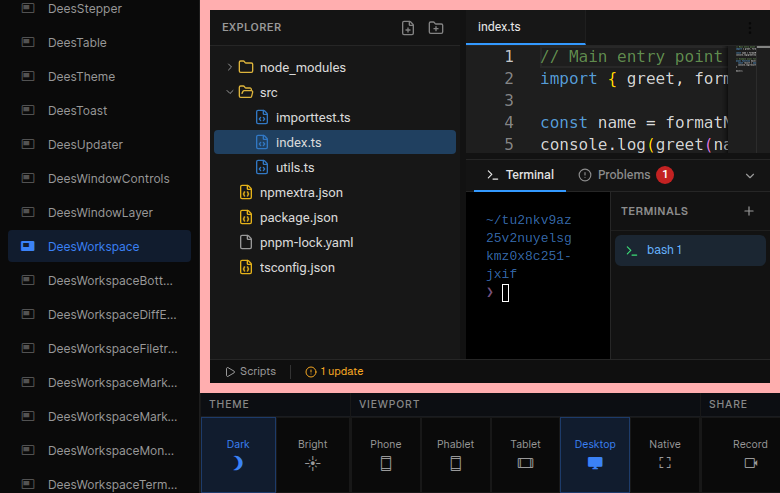Set viewport to Tablet
This screenshot has height=493, width=780.
click(525, 453)
